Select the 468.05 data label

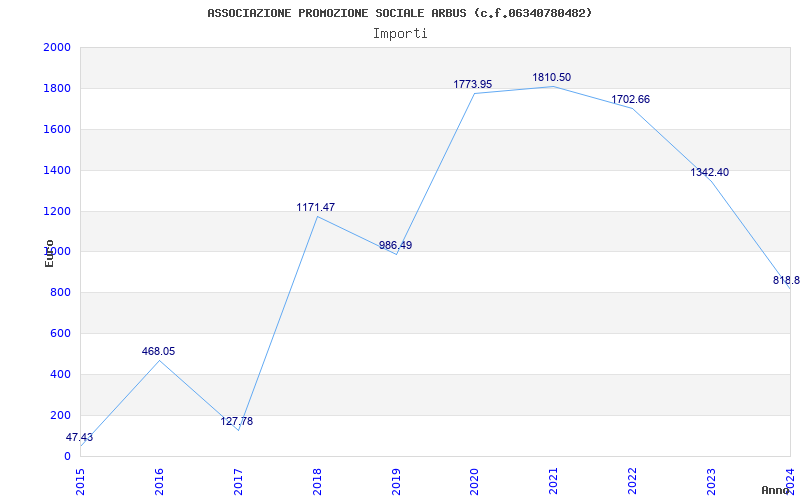pyautogui.click(x=158, y=351)
